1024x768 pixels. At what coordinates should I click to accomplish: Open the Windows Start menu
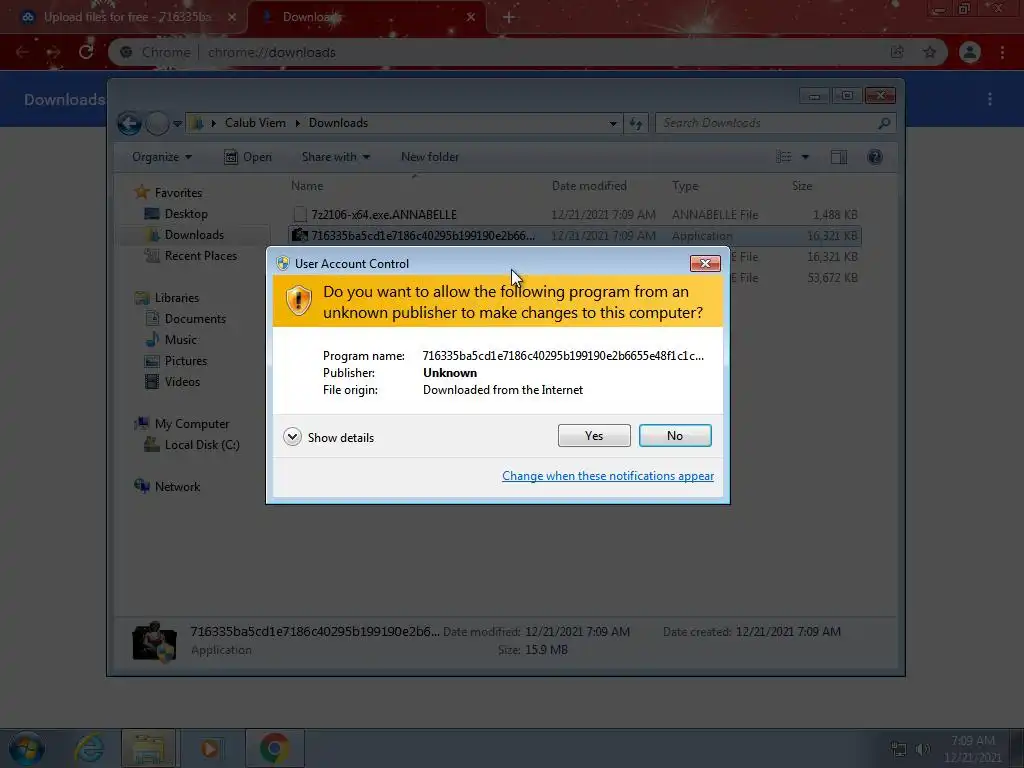point(26,748)
